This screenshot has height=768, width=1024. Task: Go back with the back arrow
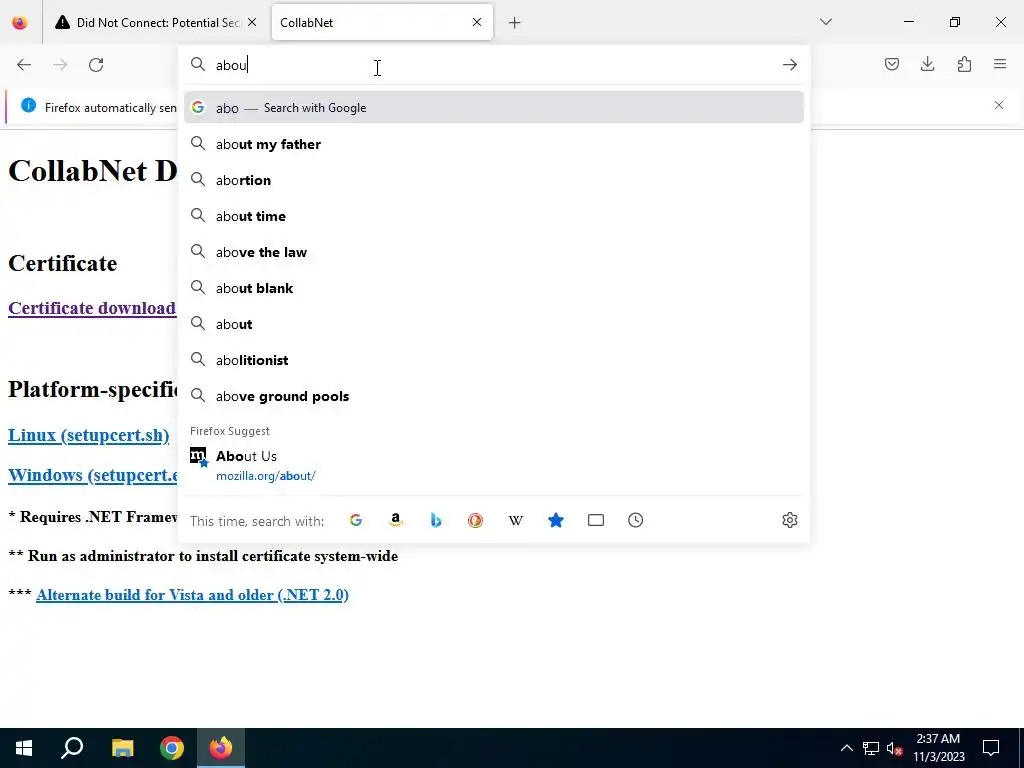tap(24, 65)
